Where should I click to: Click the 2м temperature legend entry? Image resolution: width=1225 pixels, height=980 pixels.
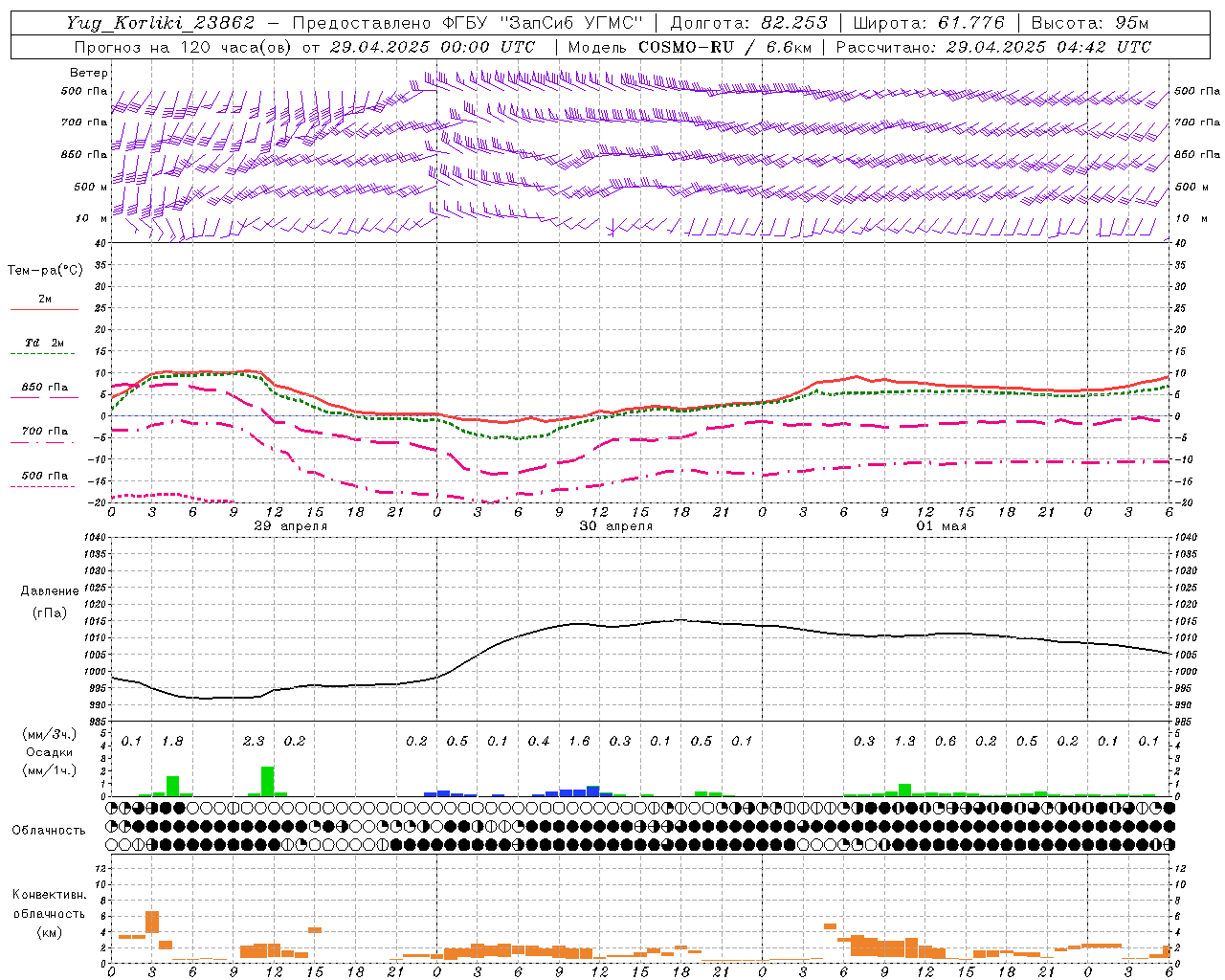point(45,300)
